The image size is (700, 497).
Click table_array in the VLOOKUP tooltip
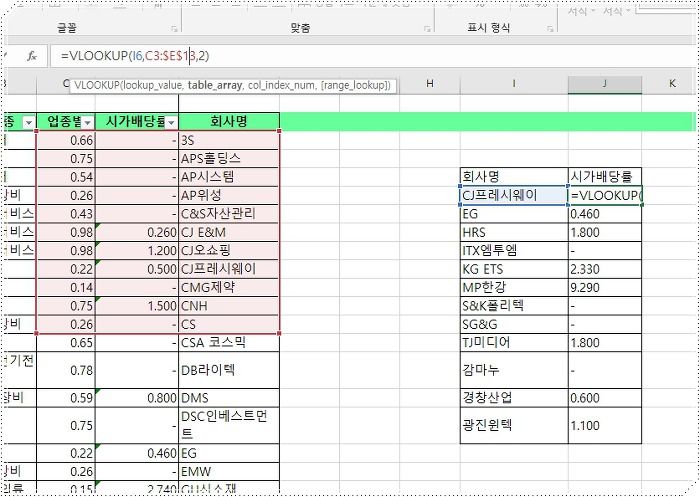click(215, 85)
